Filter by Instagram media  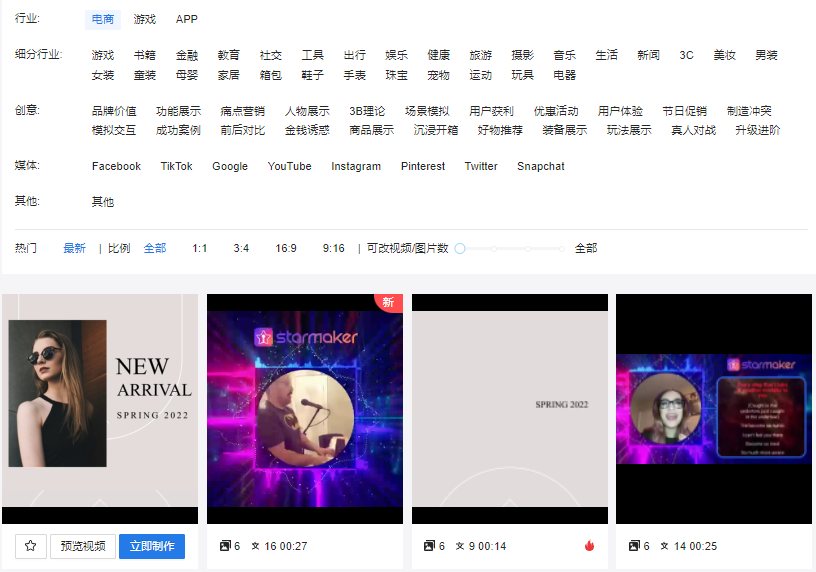[356, 167]
